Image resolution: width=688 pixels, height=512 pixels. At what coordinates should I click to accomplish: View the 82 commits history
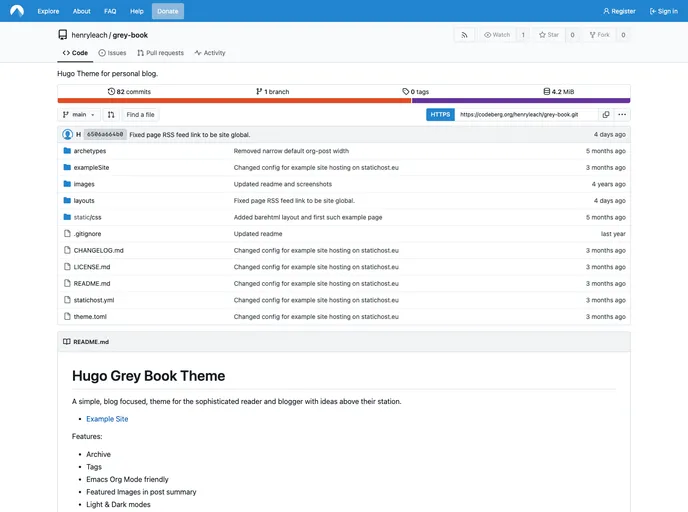click(129, 91)
